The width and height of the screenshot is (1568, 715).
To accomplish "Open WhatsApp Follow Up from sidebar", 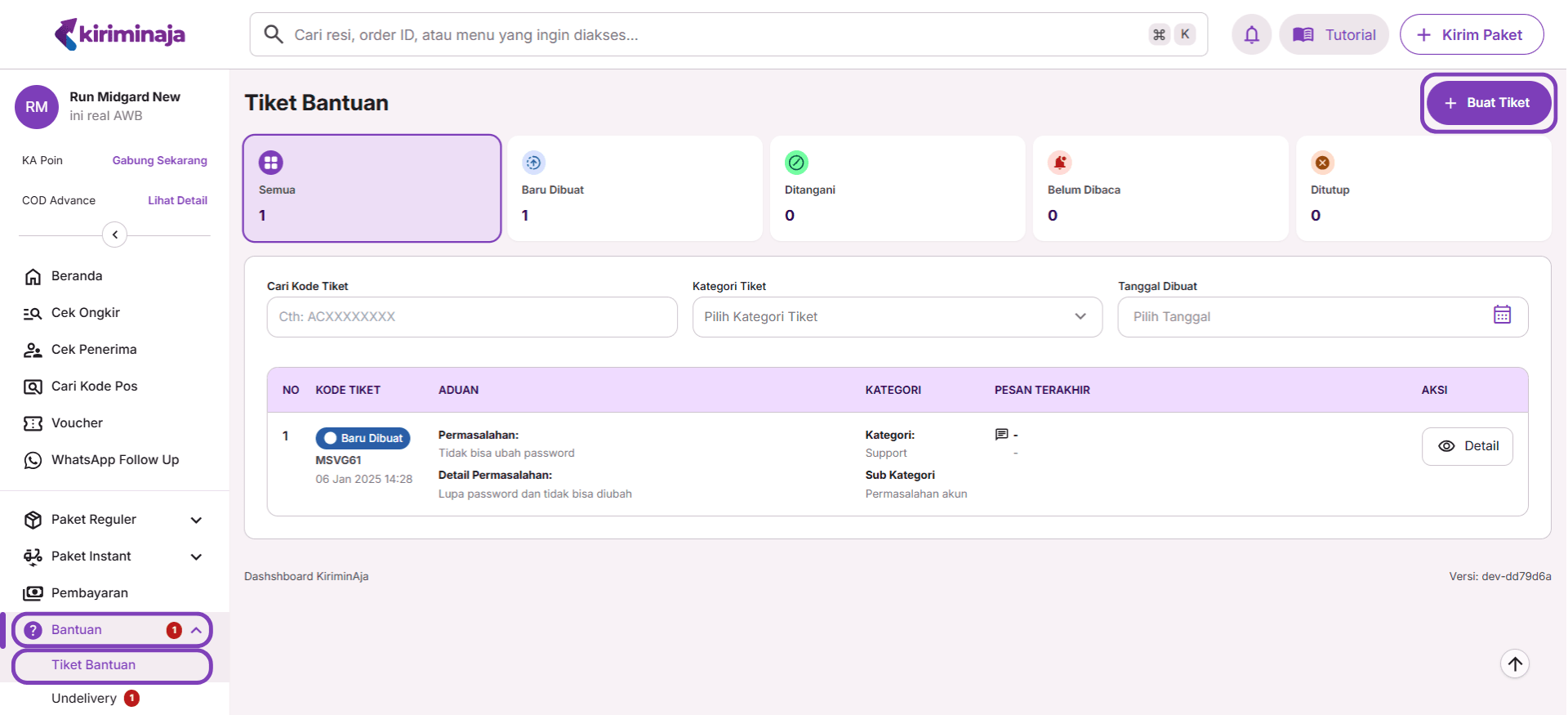I will (114, 460).
